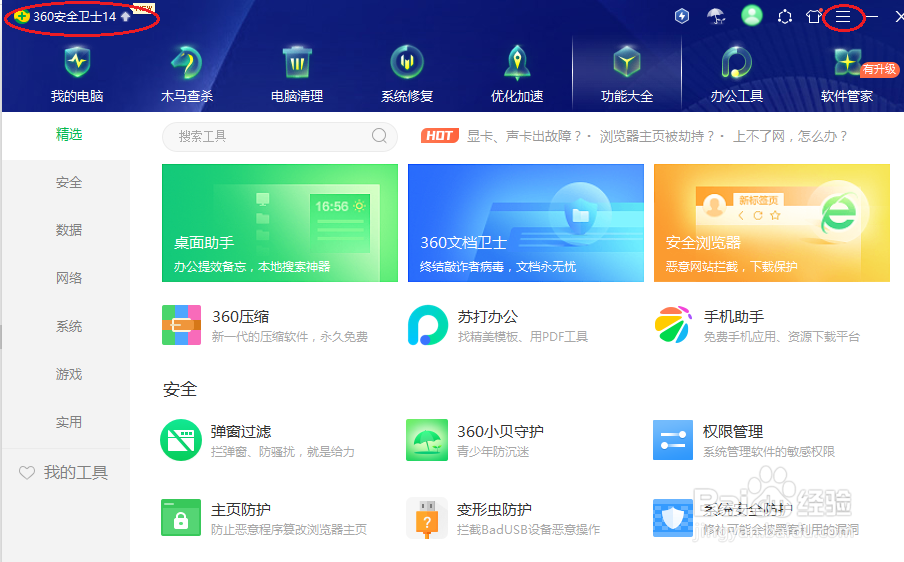Viewport: 904px width, 562px height.
Task: Open the 360文档卫士 banner card
Action: click(526, 223)
